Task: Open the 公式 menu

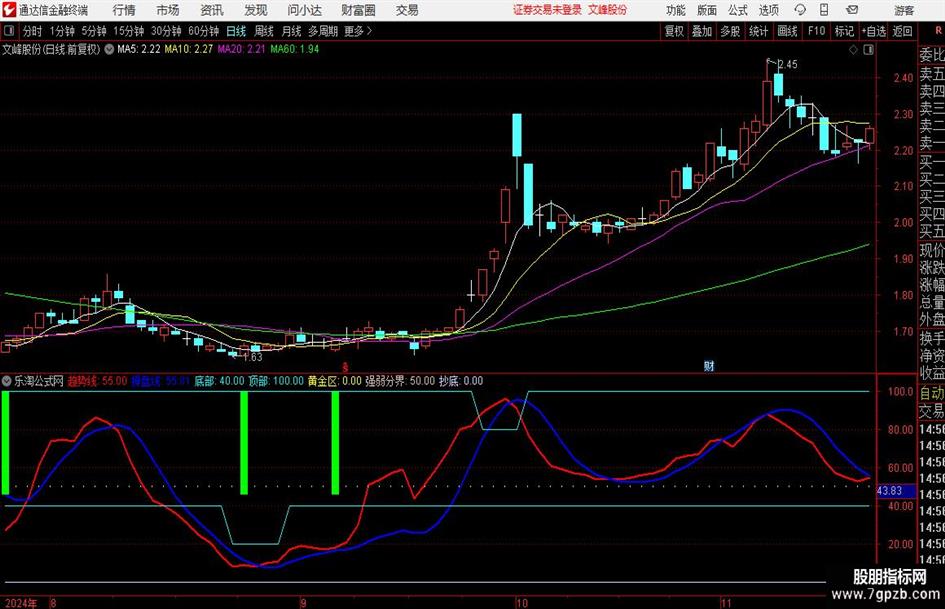Action: tap(738, 10)
